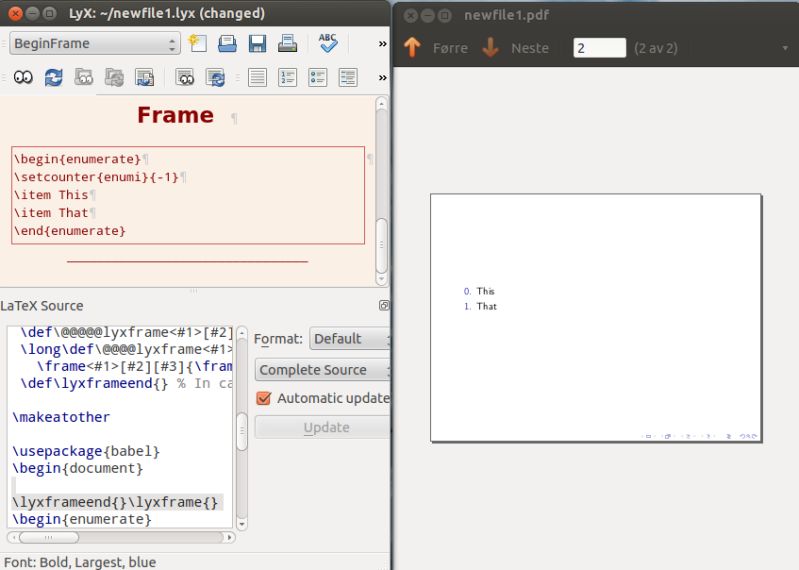
Task: Save the document with the floppy icon
Action: (257, 43)
